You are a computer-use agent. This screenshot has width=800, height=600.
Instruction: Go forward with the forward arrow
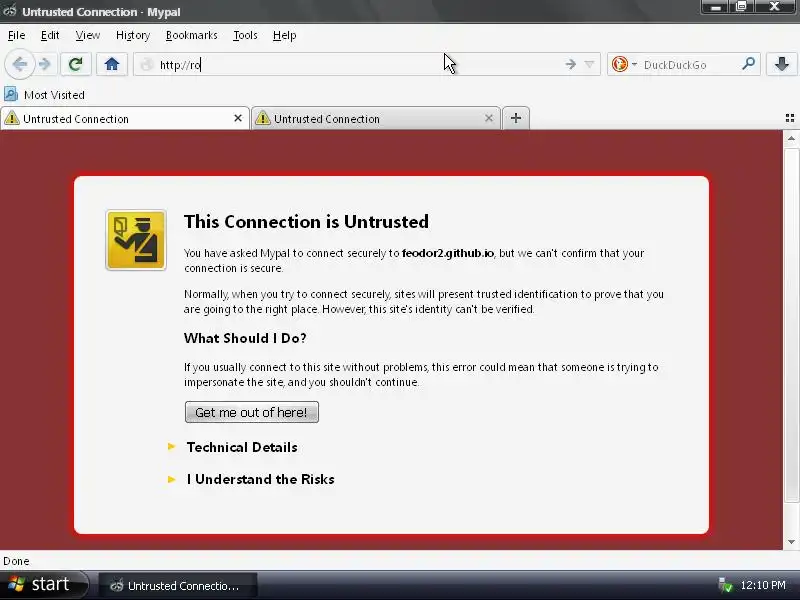point(45,65)
